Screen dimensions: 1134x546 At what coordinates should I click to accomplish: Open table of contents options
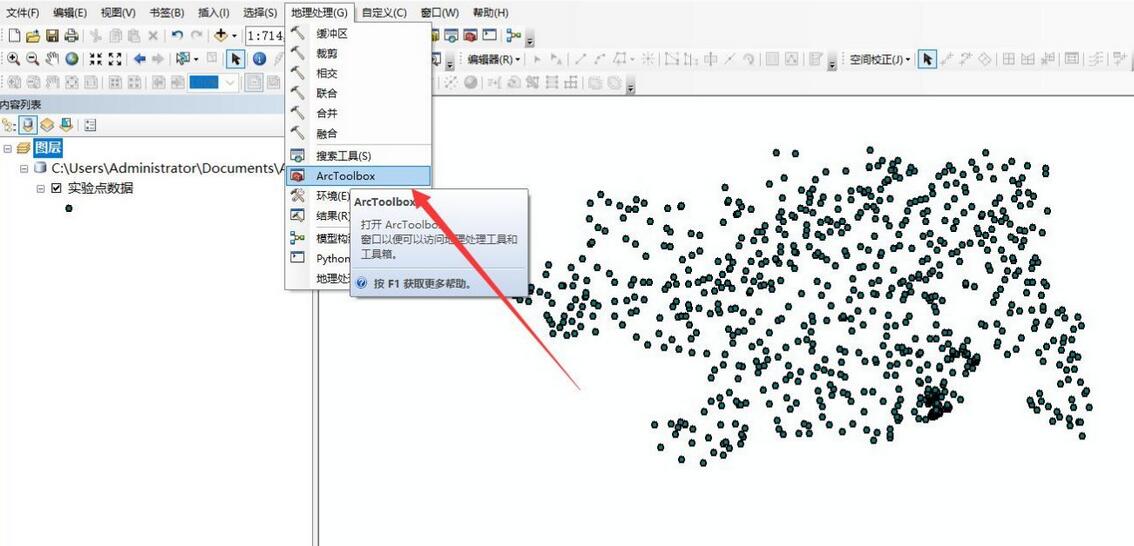point(90,125)
